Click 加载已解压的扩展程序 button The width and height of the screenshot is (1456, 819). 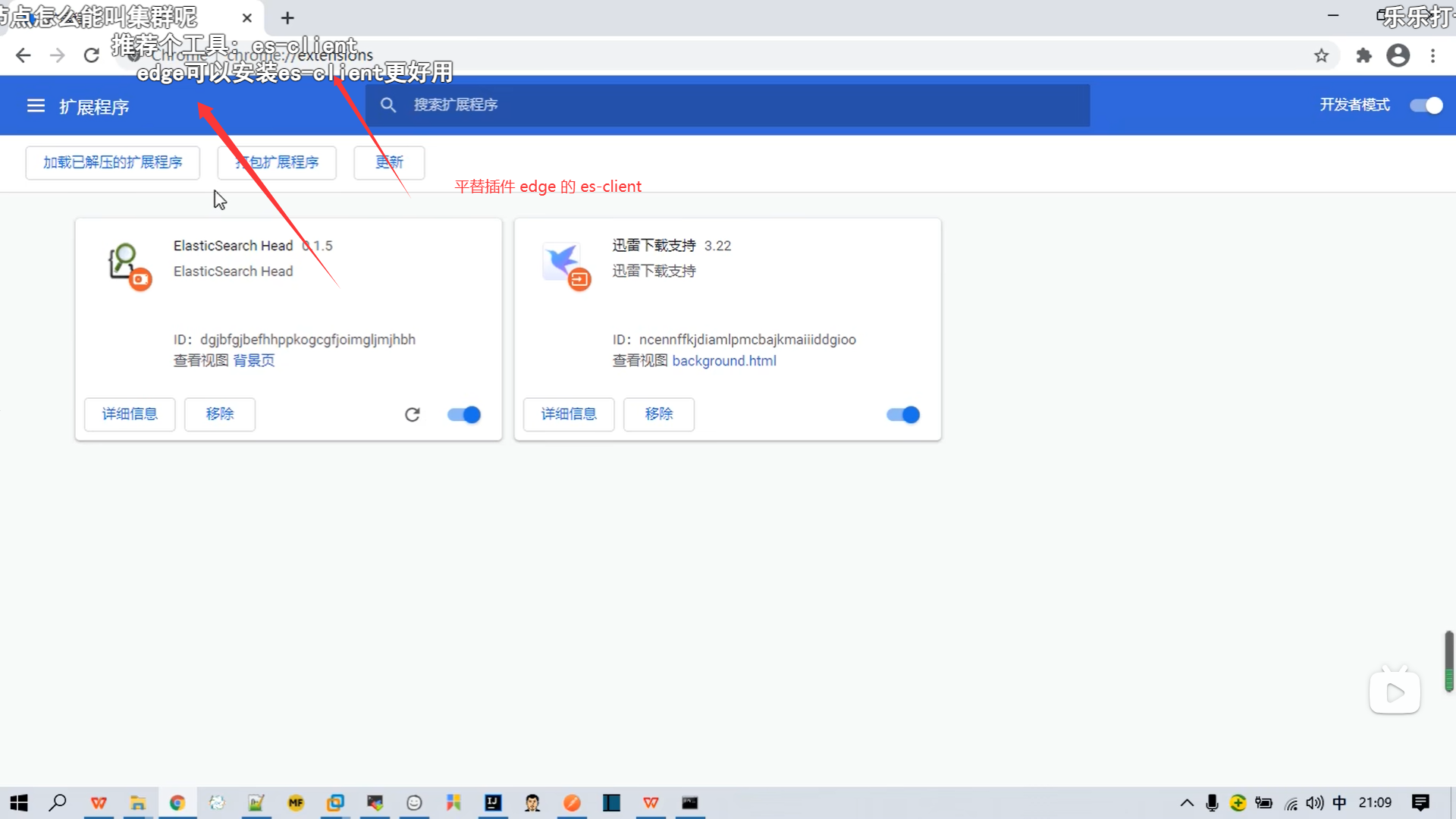coord(112,162)
